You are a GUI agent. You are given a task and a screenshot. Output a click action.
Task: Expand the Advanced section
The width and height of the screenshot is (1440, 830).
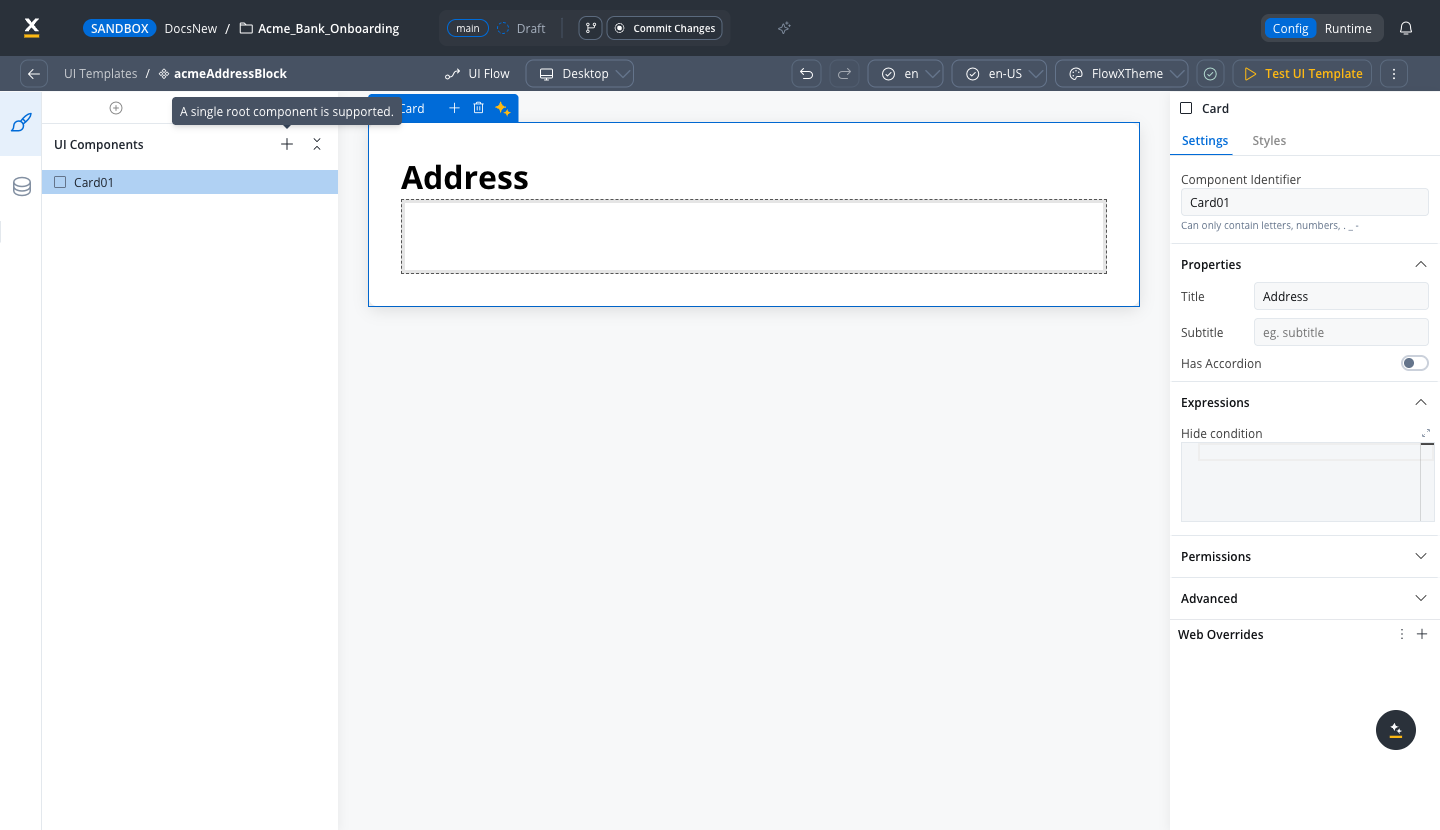(x=1421, y=598)
